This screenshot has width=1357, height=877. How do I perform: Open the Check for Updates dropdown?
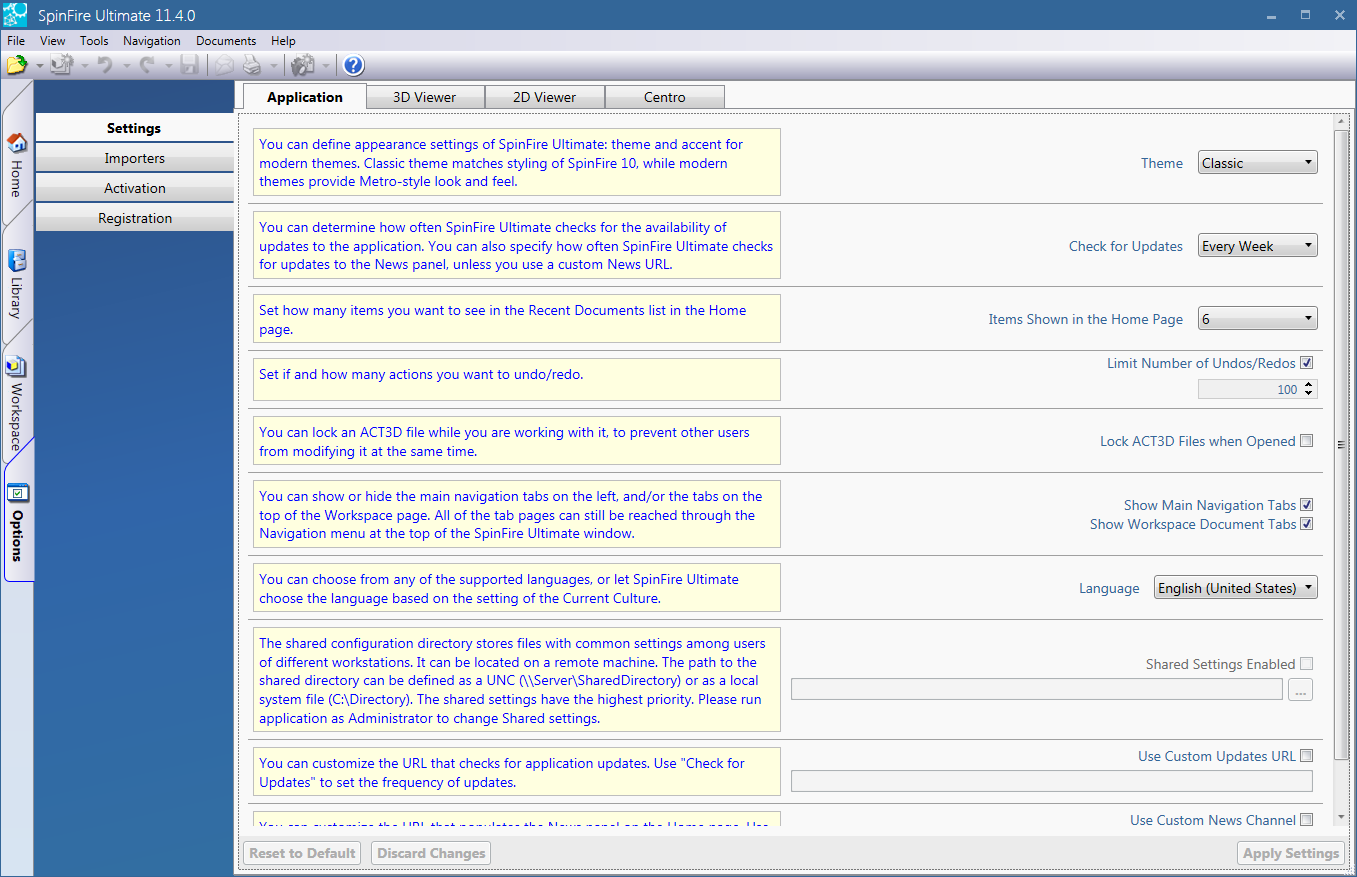pyautogui.click(x=1257, y=246)
